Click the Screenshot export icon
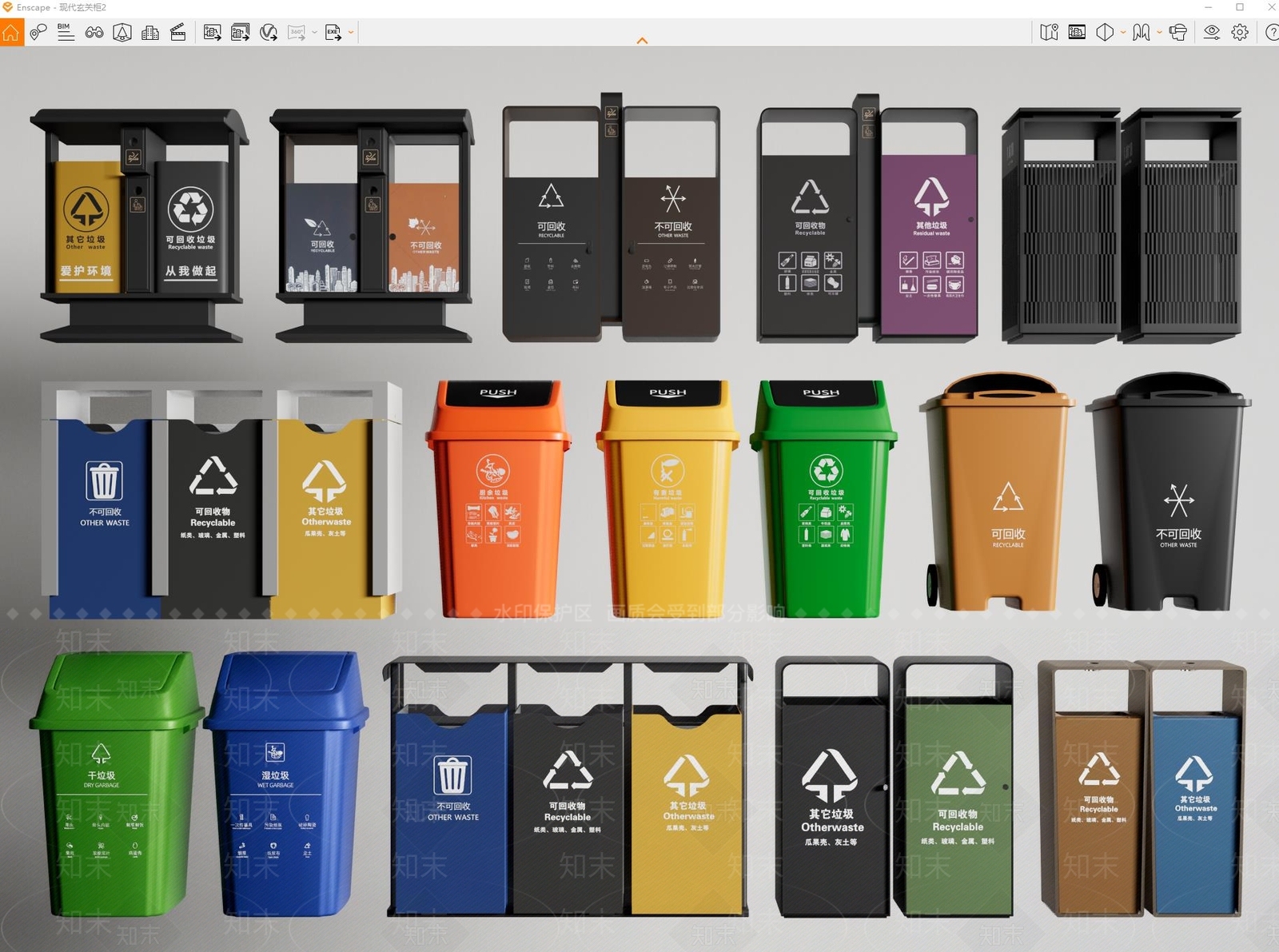 tap(212, 33)
